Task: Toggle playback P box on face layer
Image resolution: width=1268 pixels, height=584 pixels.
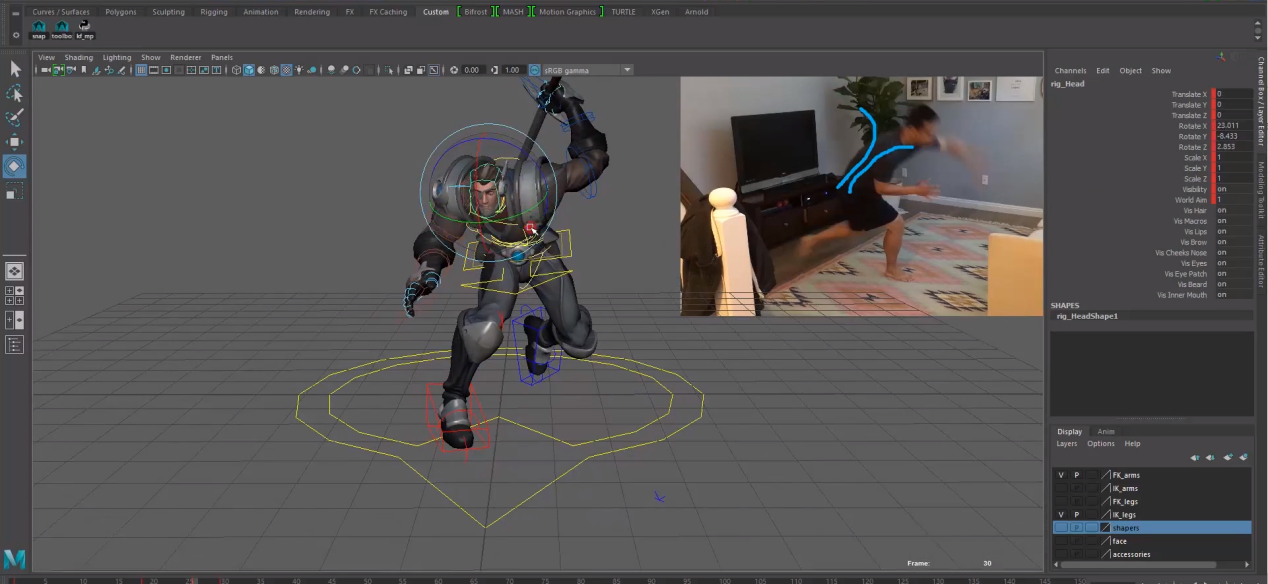Action: 1077,541
